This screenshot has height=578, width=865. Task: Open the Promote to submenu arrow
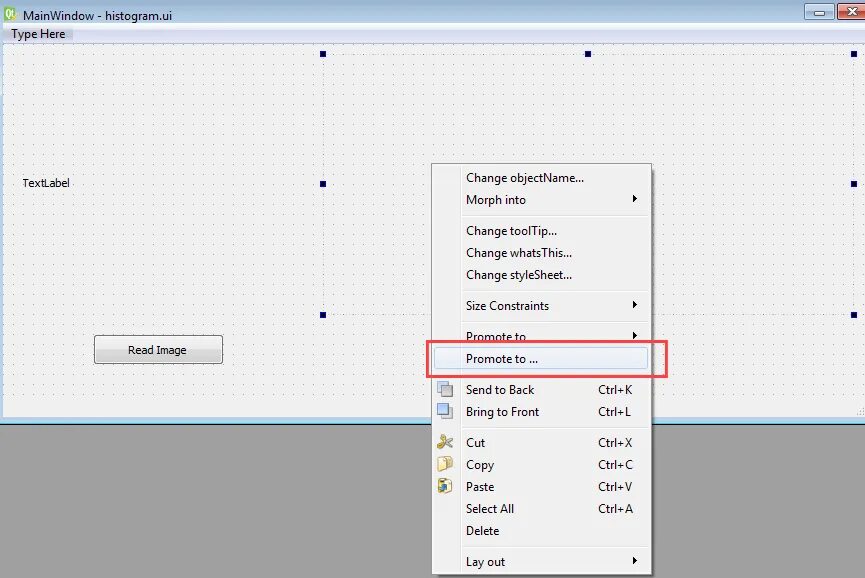tap(635, 335)
